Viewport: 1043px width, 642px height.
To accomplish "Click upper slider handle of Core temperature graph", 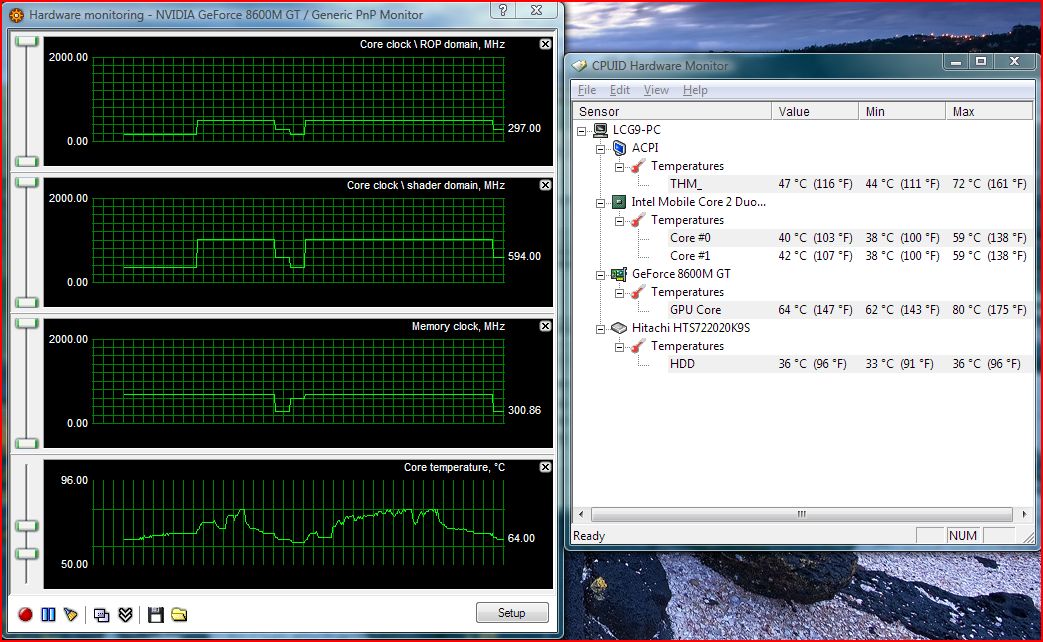I will (x=27, y=526).
